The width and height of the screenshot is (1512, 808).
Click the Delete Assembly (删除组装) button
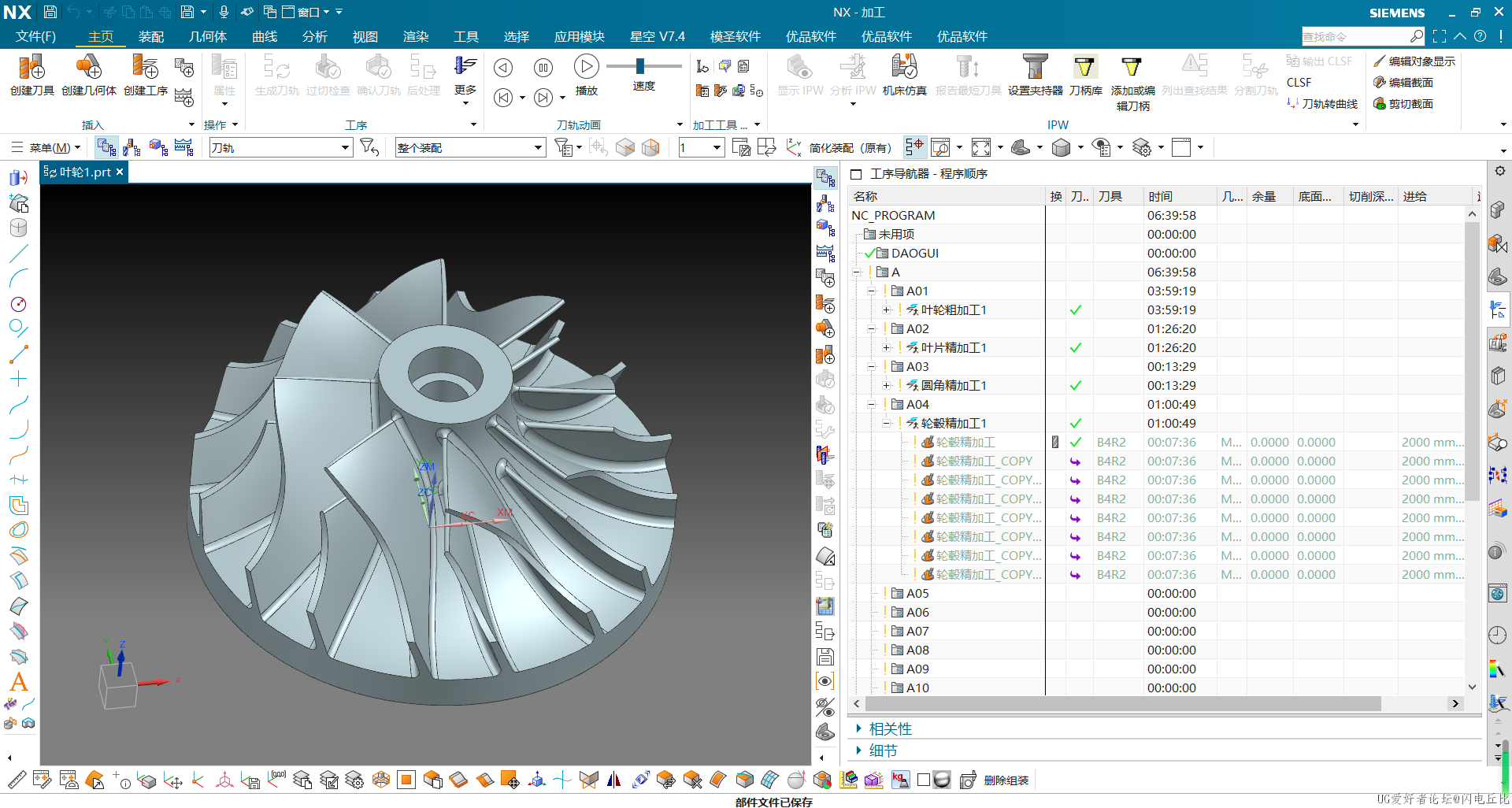995,780
